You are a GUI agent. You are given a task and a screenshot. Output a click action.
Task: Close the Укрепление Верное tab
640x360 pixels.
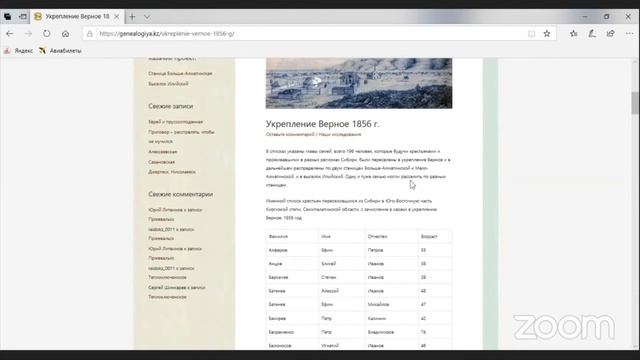click(116, 17)
